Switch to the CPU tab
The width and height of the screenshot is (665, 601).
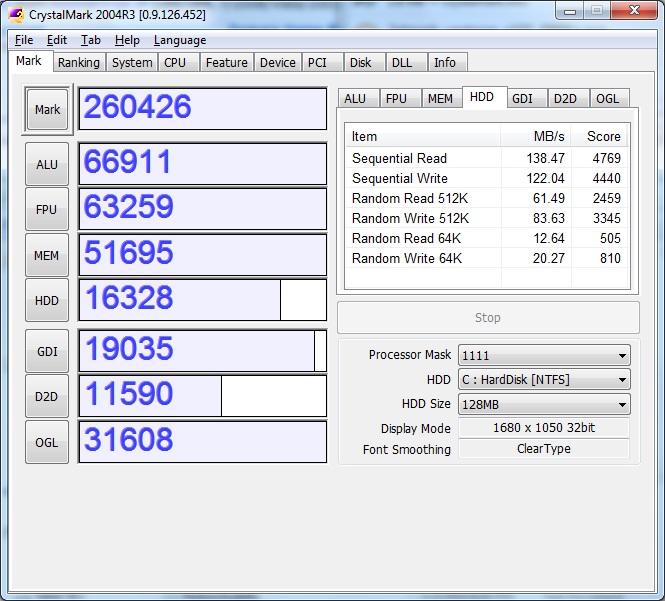coord(179,62)
